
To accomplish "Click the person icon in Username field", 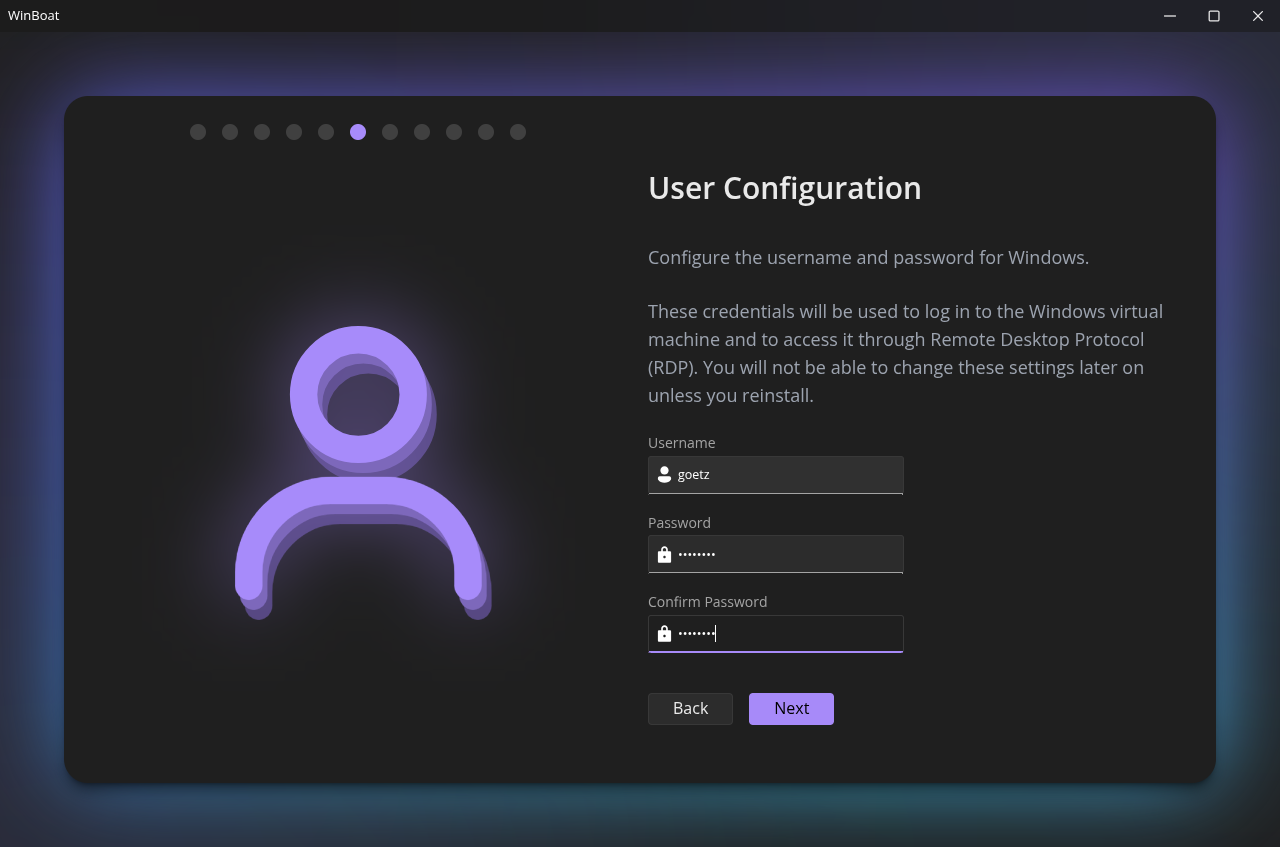I will tap(664, 475).
